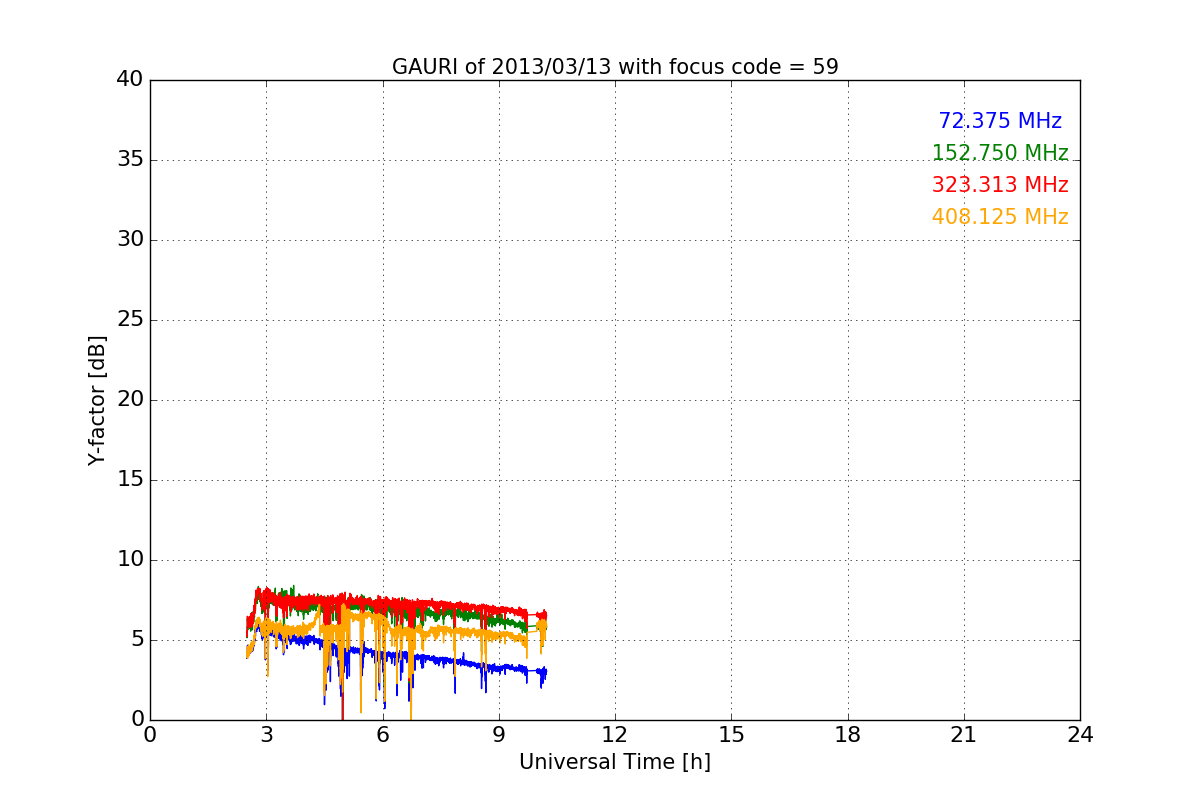Click the y-axis tick label 20
The image size is (1200, 800).
pyautogui.click(x=130, y=400)
